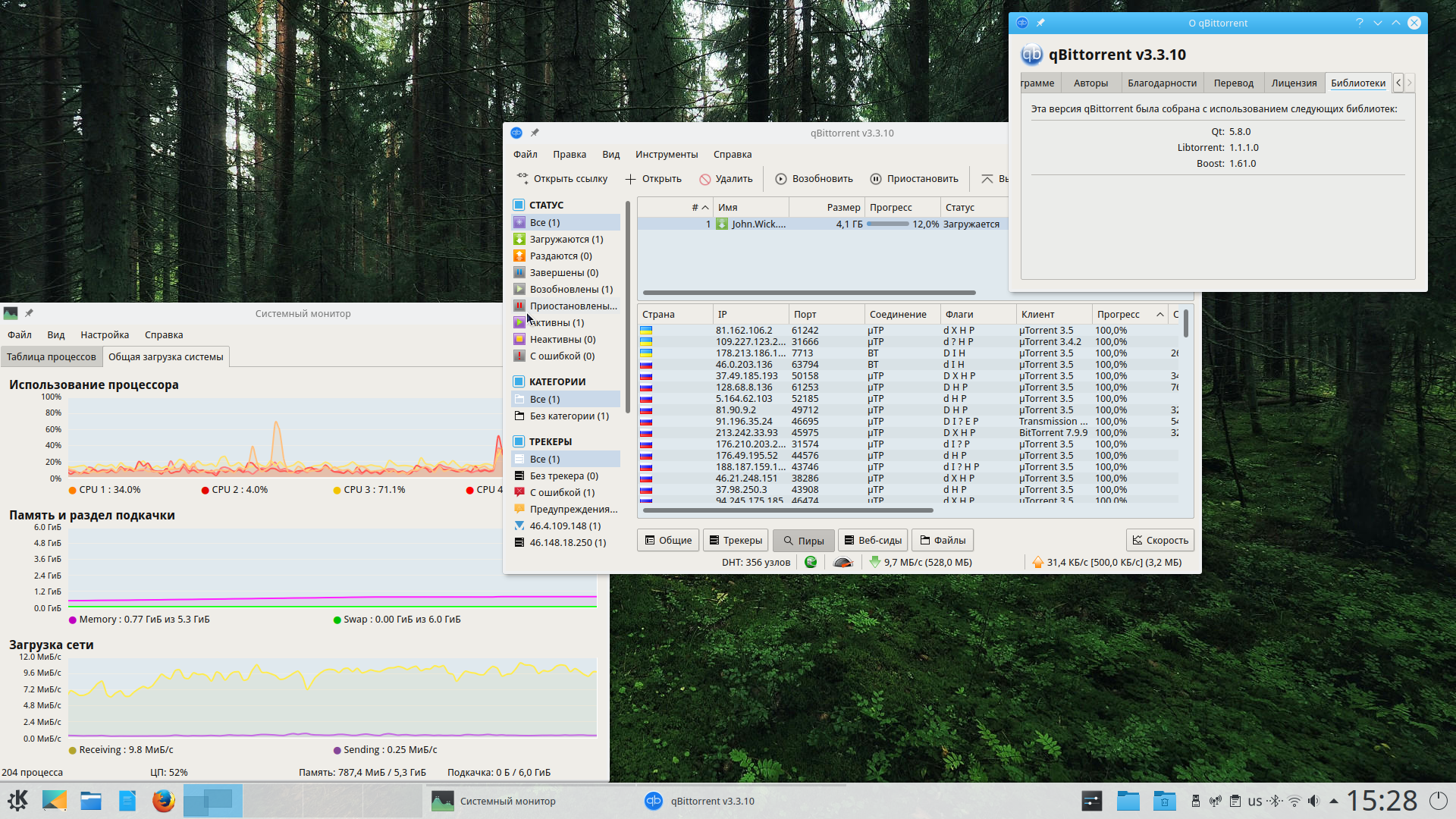Open the Trackers tab button
Viewport: 1456px width, 819px height.
tap(735, 541)
